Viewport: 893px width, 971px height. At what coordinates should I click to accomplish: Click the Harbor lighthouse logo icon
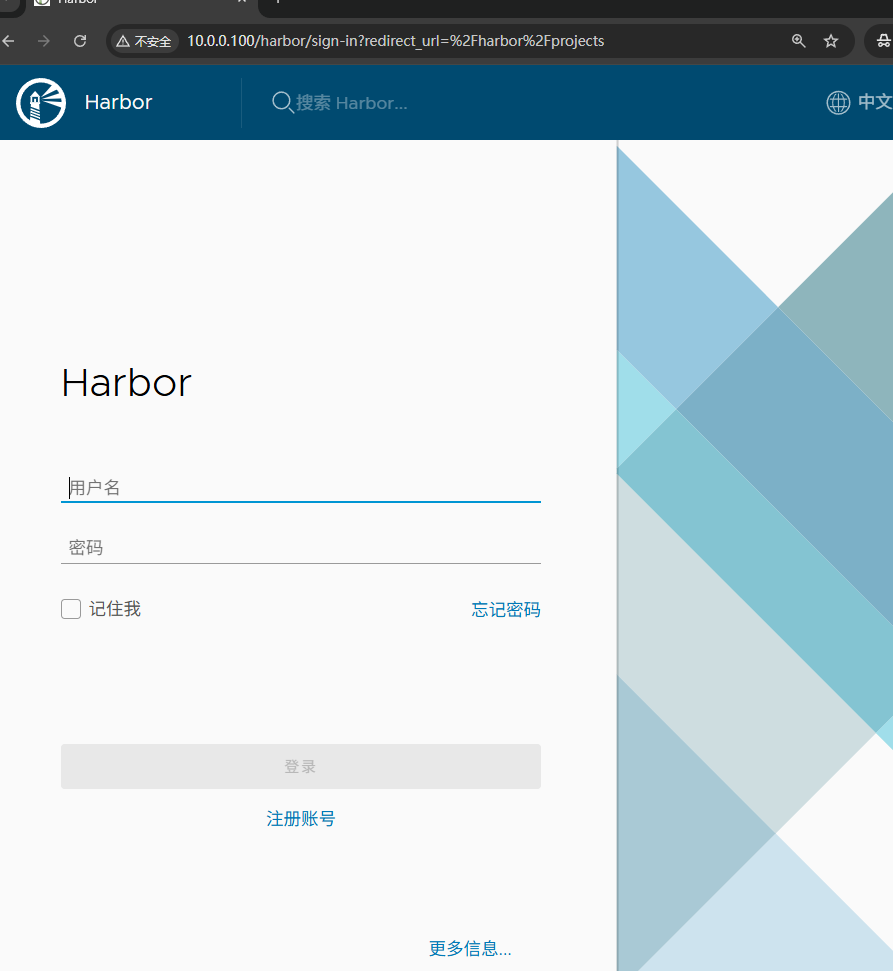[x=41, y=103]
